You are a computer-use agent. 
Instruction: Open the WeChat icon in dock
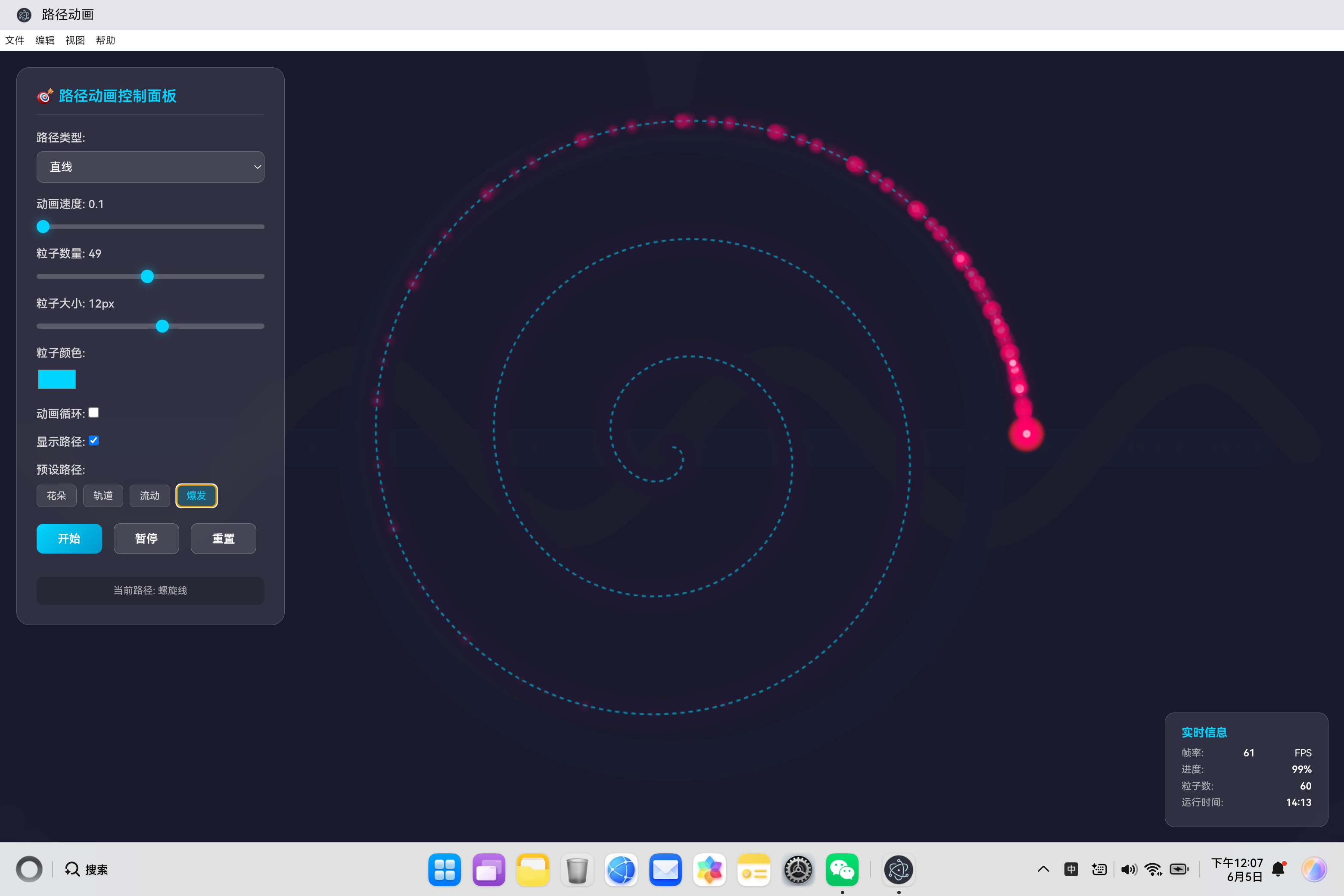pos(842,870)
